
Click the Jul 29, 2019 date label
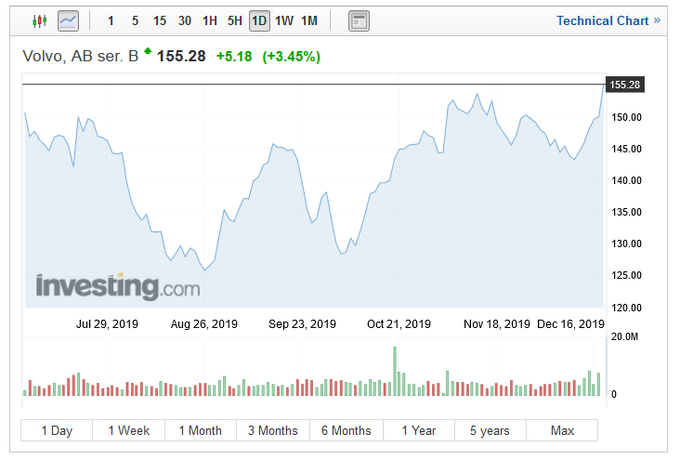107,324
